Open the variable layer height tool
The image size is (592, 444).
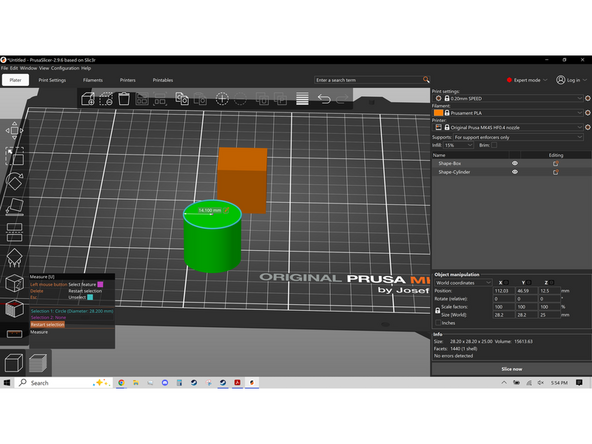point(302,99)
